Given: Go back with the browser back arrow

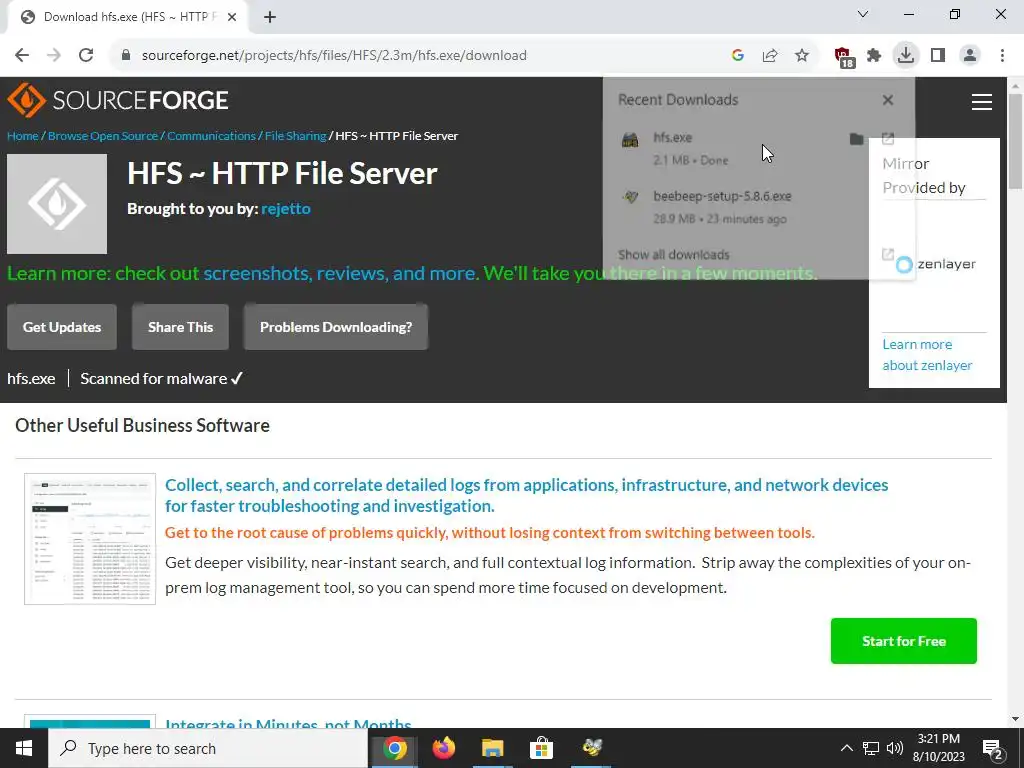Looking at the screenshot, I should 22,56.
